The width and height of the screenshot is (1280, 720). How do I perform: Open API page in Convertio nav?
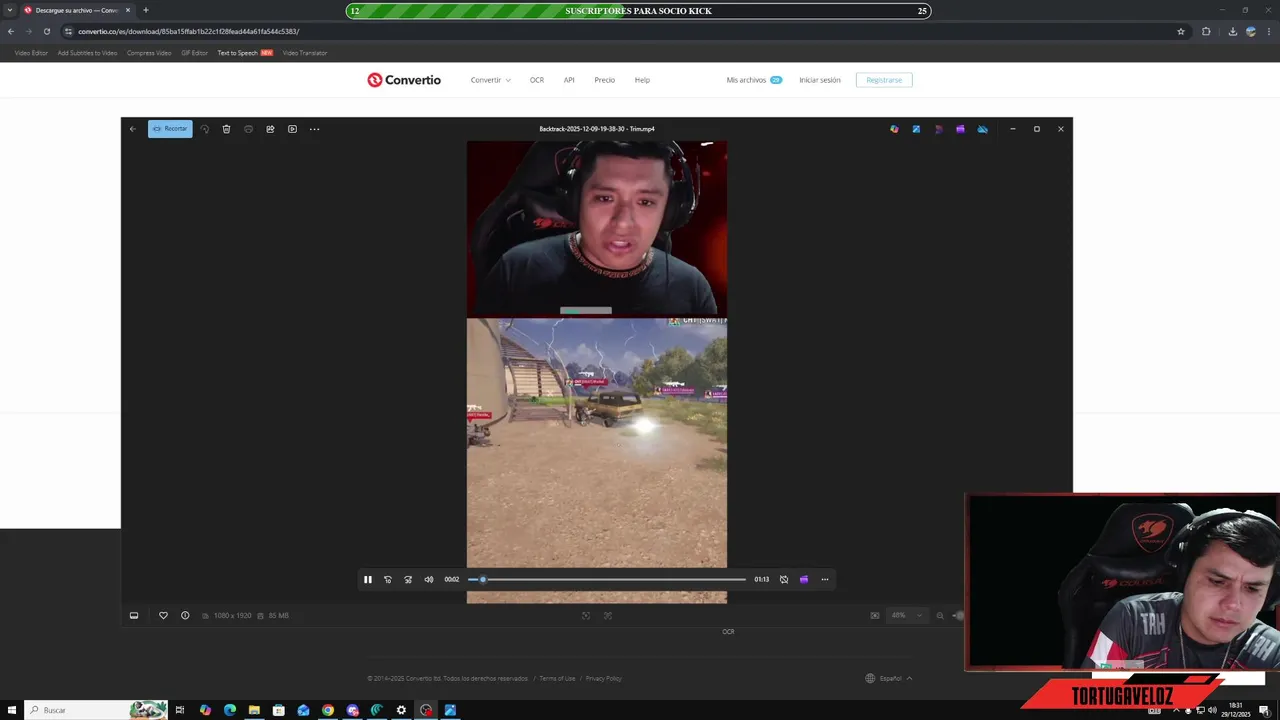569,80
